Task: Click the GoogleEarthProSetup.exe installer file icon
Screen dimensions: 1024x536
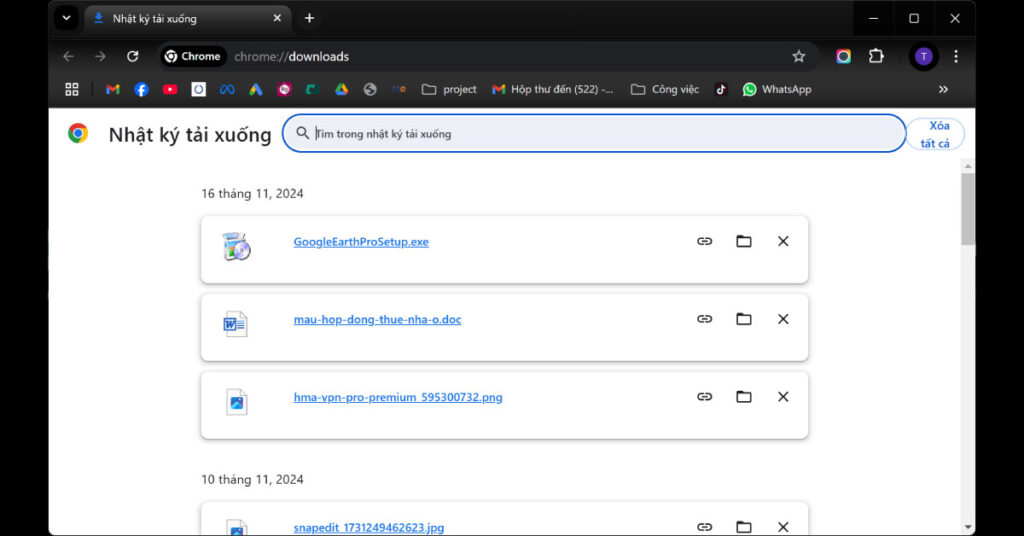Action: click(236, 247)
